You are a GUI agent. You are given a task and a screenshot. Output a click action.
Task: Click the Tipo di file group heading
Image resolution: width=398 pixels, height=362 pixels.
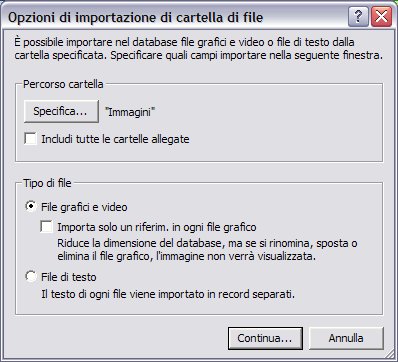pos(47,183)
